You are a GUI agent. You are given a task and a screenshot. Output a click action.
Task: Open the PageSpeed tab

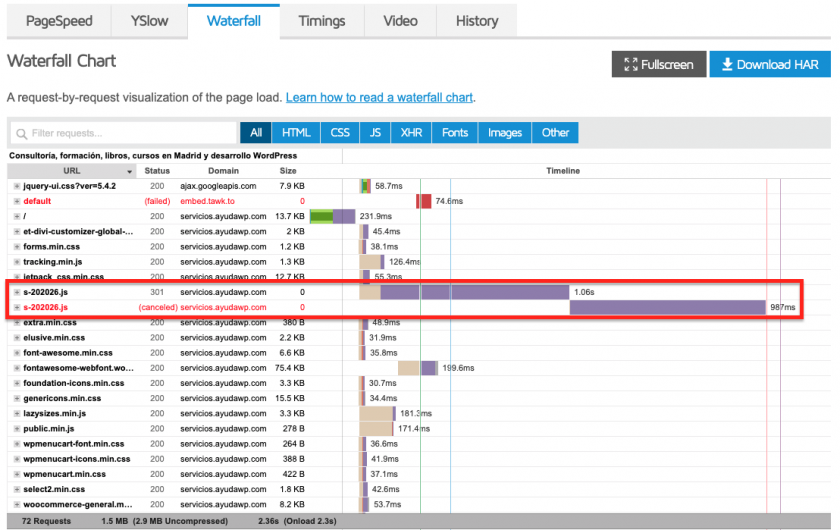[58, 21]
